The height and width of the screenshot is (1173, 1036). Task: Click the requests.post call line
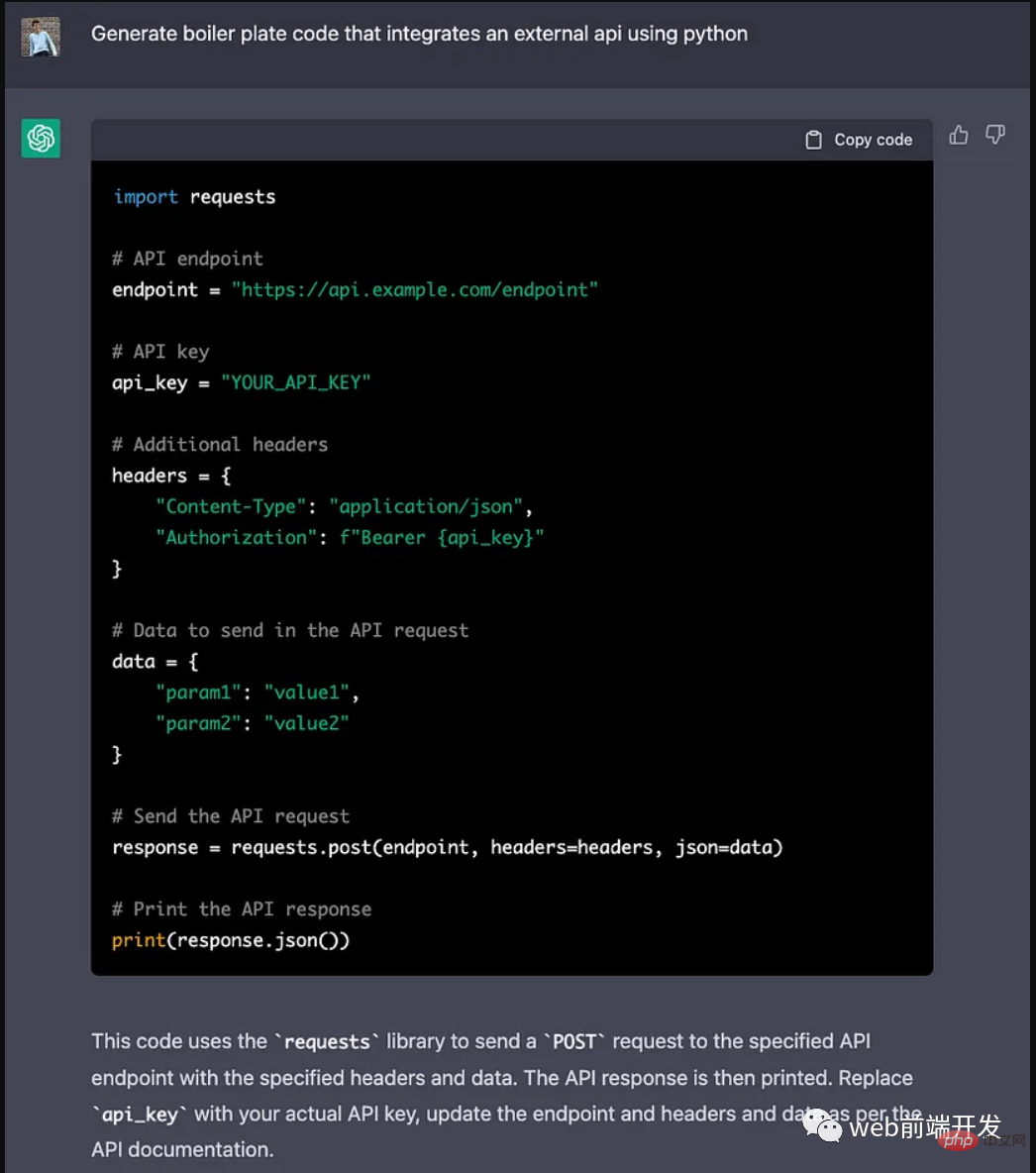click(x=447, y=847)
